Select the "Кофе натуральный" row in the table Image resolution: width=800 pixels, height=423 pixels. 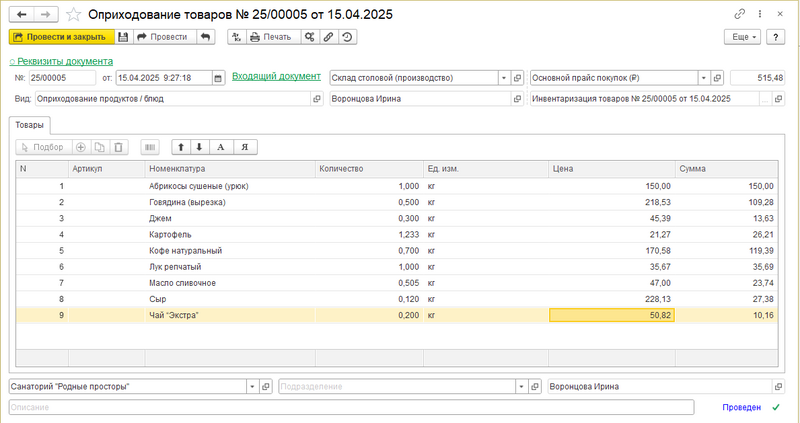point(185,250)
